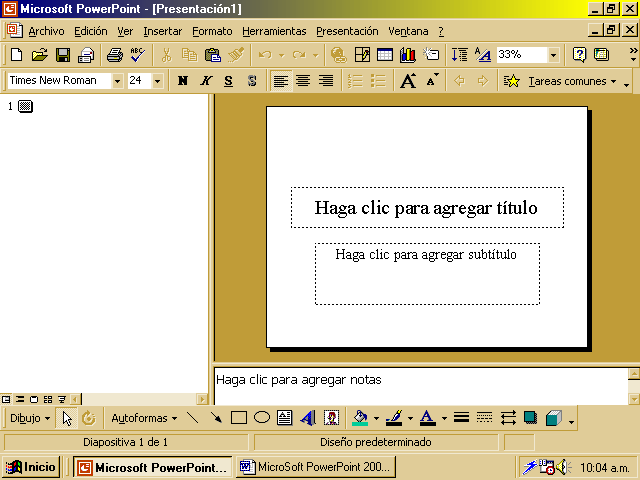The image size is (640, 480).
Task: Click the subtitle placeholder on slide
Action: coord(427,274)
